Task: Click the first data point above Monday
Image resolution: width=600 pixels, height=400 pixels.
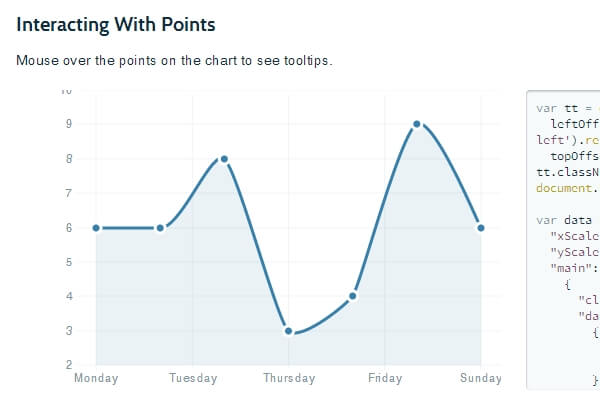Action: [96, 228]
